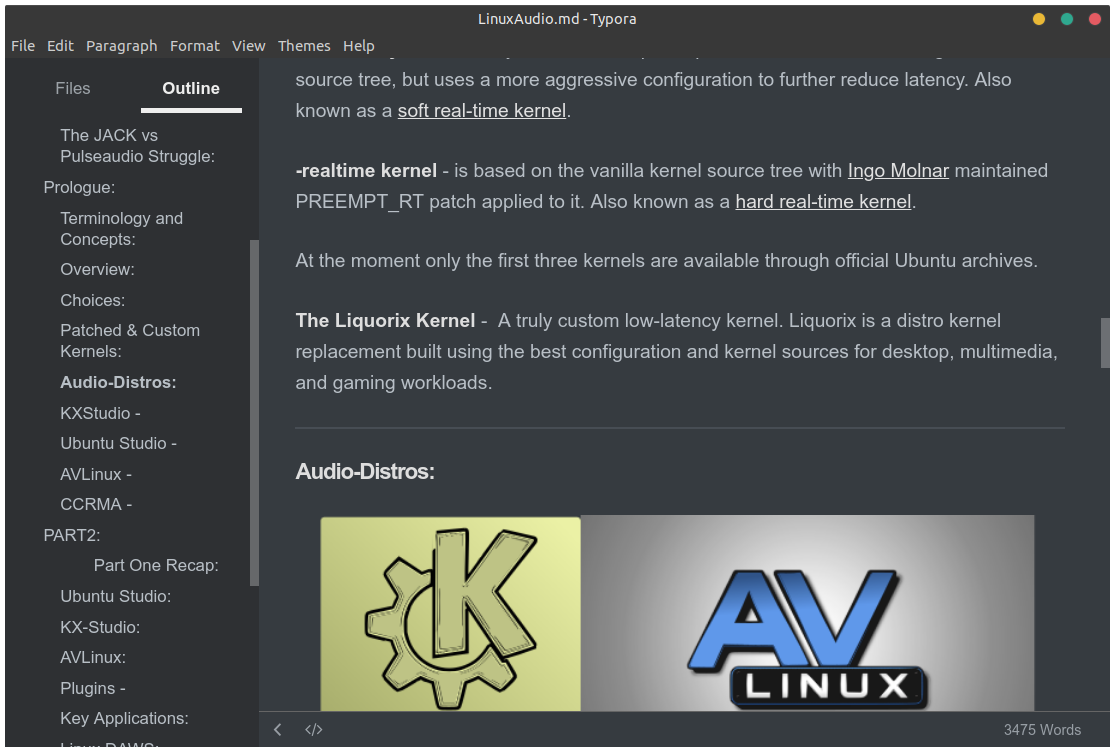Click the red close window button

click(x=1095, y=19)
